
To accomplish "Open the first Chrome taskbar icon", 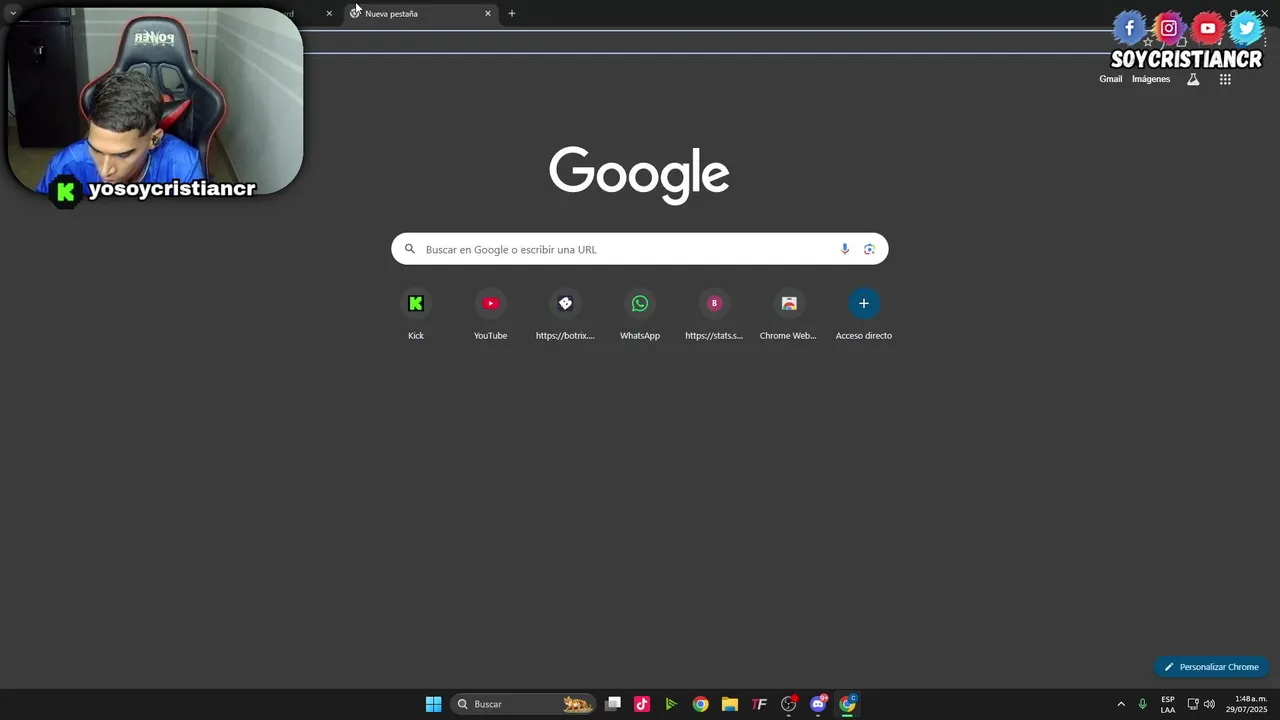I will point(700,704).
